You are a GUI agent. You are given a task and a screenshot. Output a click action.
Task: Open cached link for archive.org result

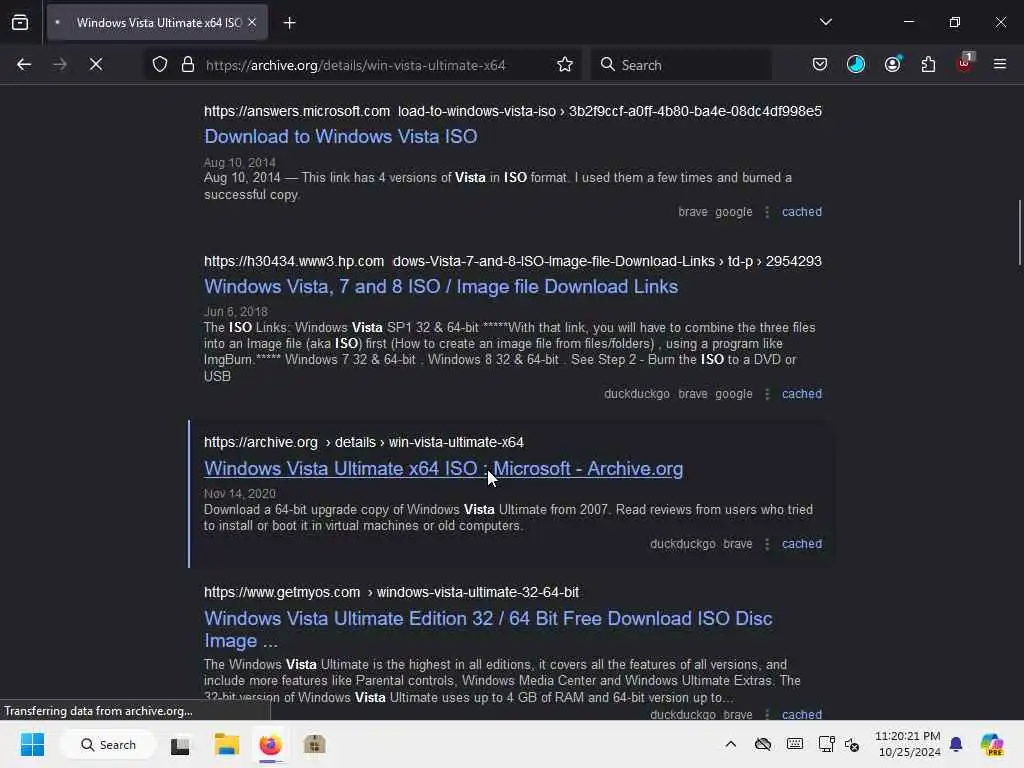tap(801, 543)
